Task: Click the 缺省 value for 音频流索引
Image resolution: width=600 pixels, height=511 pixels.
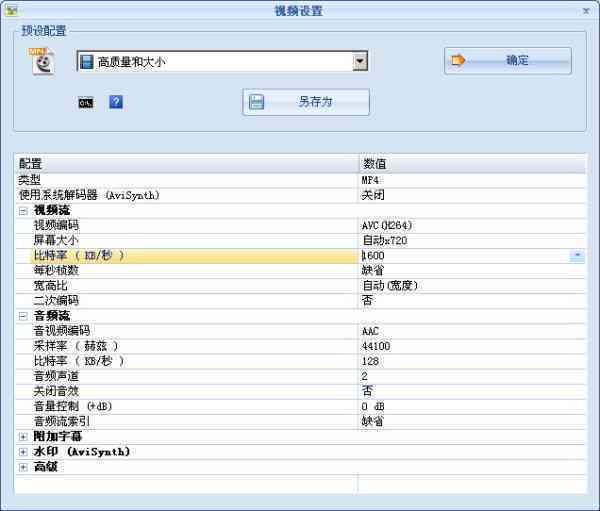Action: [372, 421]
